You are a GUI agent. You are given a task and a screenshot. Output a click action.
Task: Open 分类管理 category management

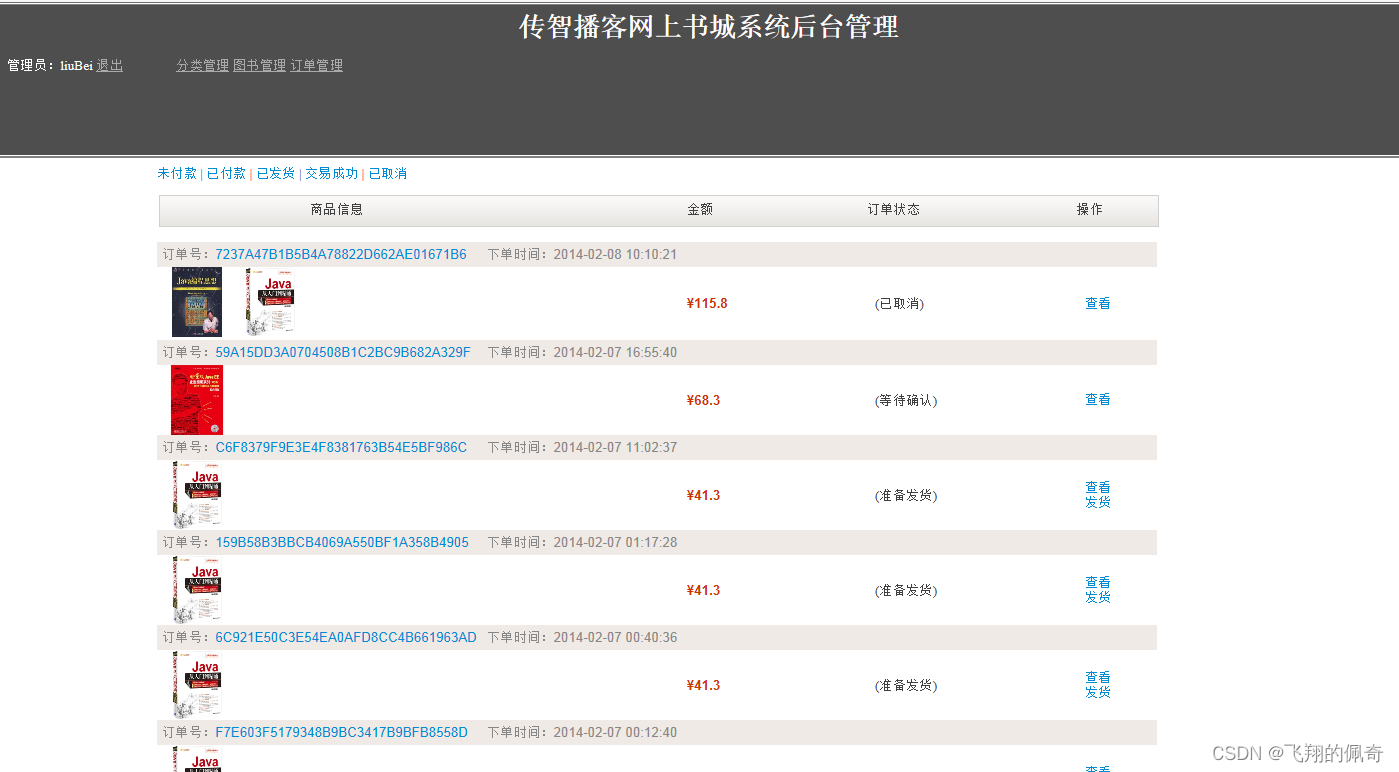click(x=203, y=65)
